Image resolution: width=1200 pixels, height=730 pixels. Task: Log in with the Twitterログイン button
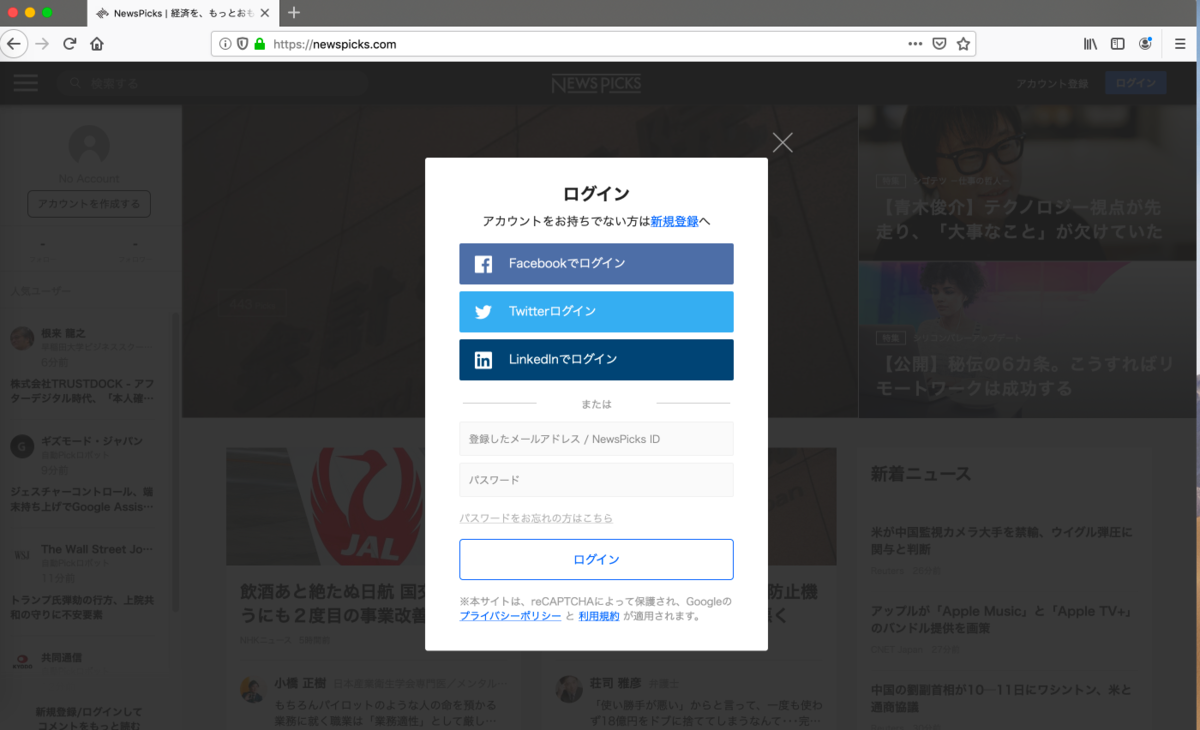(597, 312)
